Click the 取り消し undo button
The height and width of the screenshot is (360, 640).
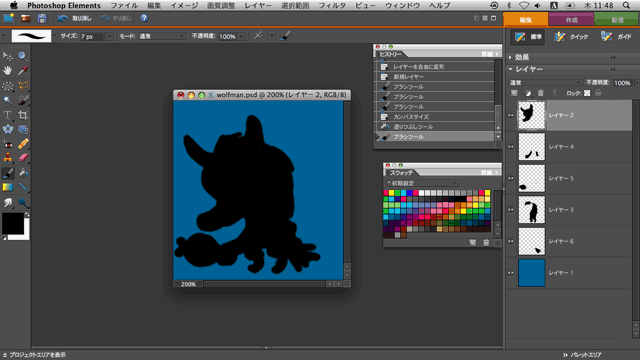point(74,18)
